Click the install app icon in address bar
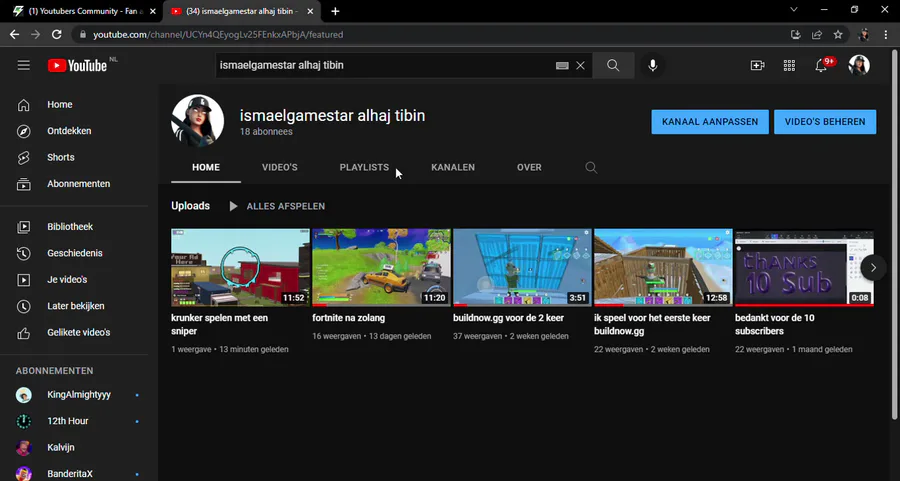The width and height of the screenshot is (900, 481). coord(796,34)
